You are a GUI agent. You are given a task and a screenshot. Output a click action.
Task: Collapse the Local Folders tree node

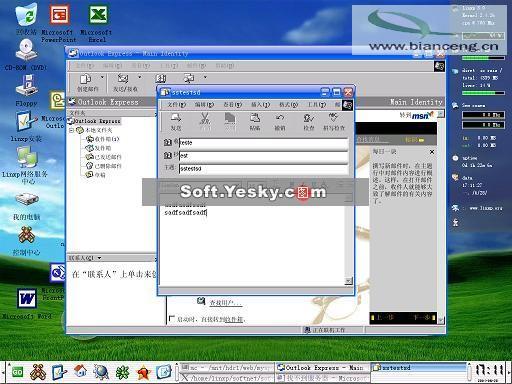pos(71,130)
